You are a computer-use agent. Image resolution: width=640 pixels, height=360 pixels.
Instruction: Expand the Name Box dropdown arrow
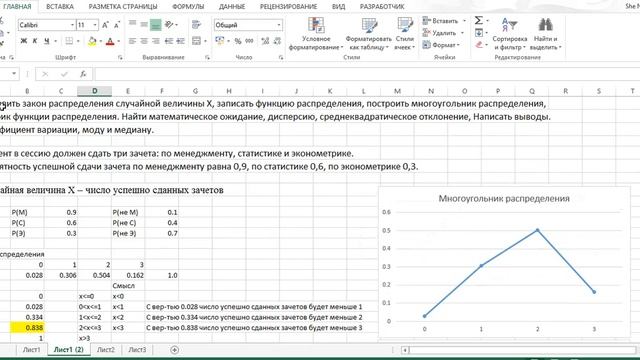(14, 74)
